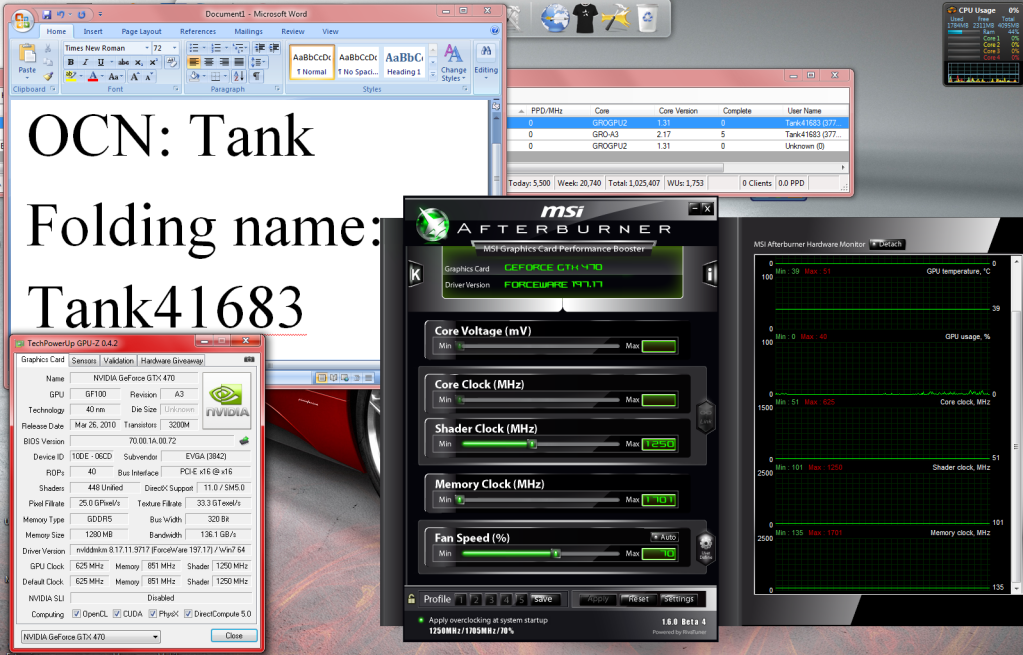The width and height of the screenshot is (1023, 655).
Task: Toggle Apply overclocking at system startup
Action: [421, 620]
